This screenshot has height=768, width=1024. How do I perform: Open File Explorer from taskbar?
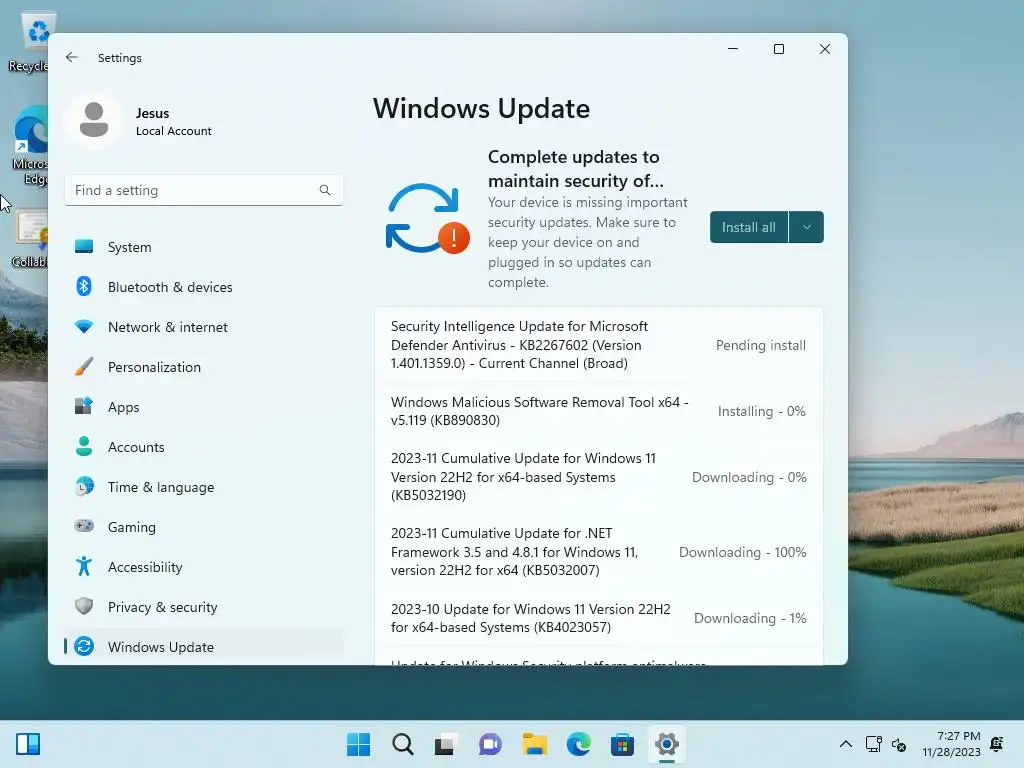pyautogui.click(x=534, y=744)
